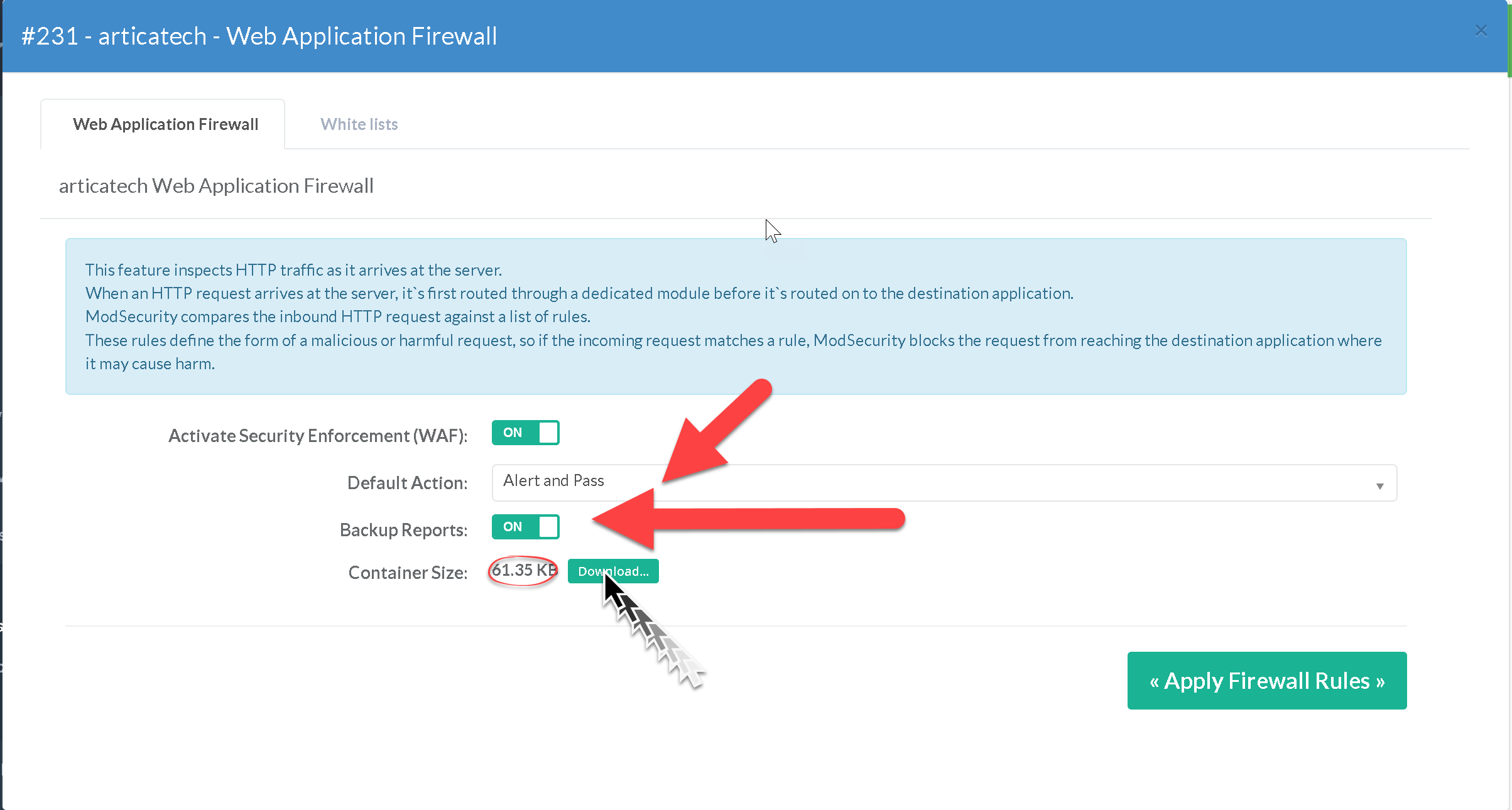This screenshot has height=810, width=1512.
Task: Click the 61.35 KB container size value
Action: (x=523, y=570)
